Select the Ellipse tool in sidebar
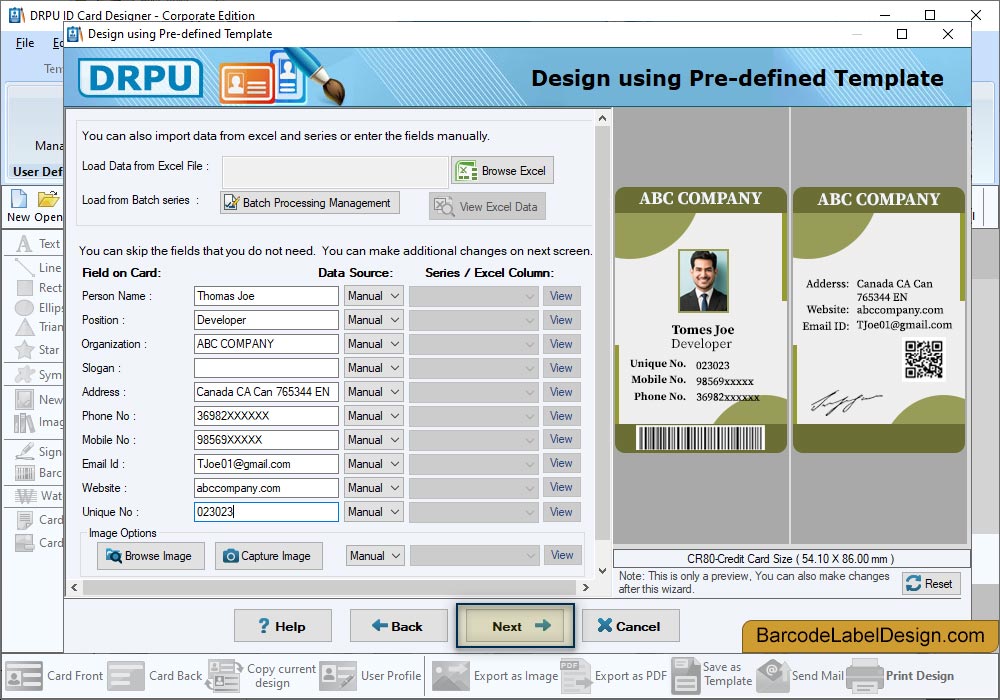The height and width of the screenshot is (700, 1000). coord(38,307)
